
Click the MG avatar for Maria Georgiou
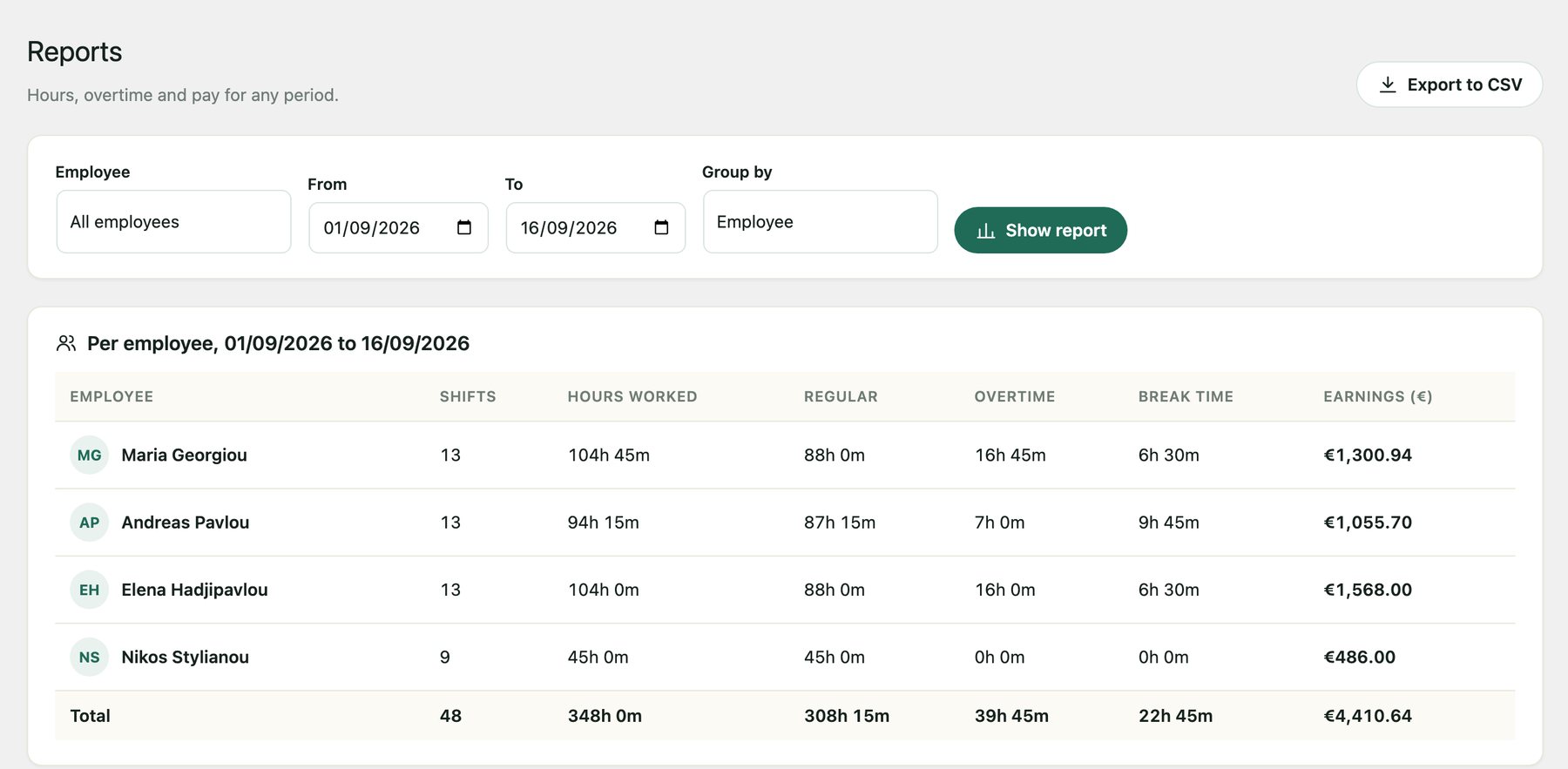coord(89,455)
